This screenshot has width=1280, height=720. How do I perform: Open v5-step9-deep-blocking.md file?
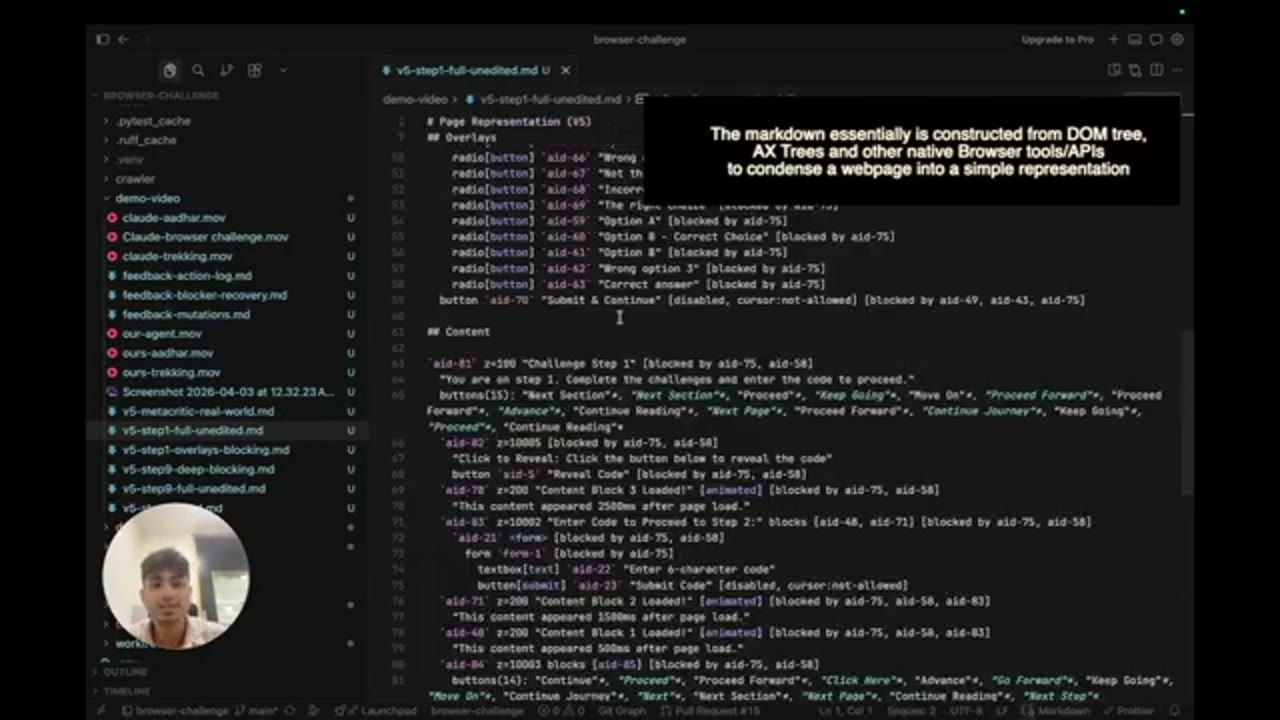coord(227,469)
